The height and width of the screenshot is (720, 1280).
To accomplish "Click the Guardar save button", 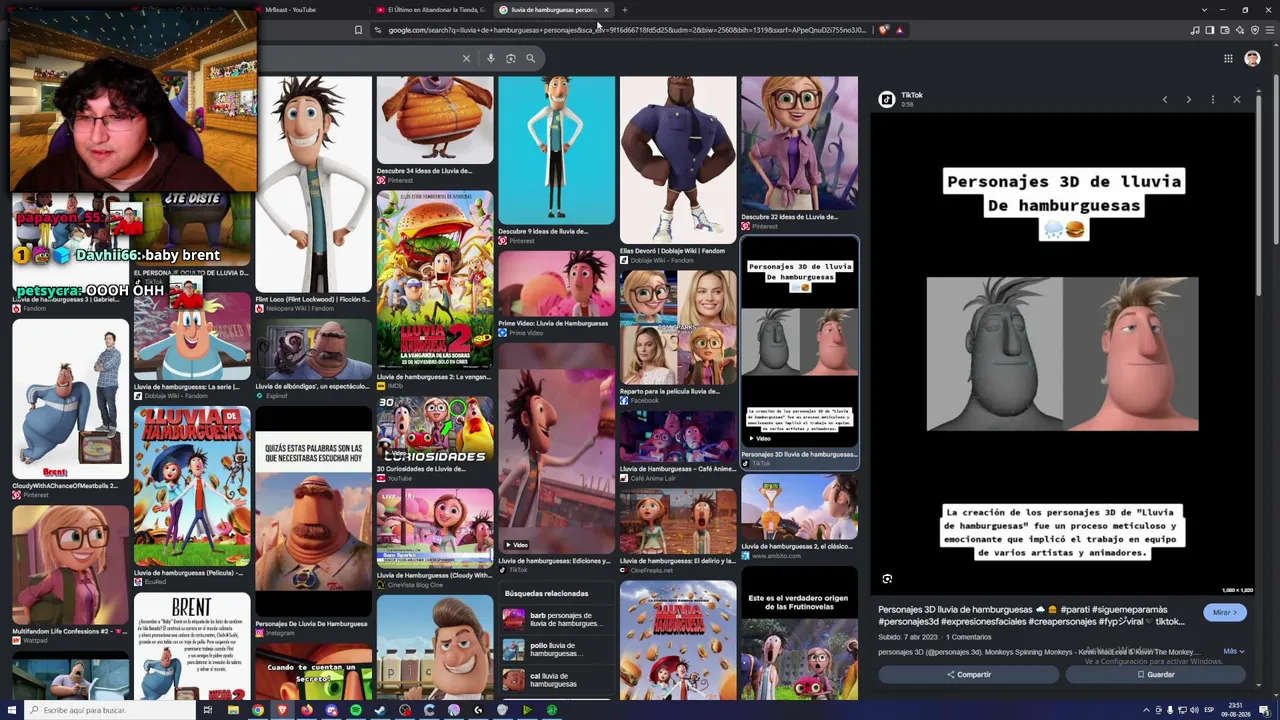I will (x=1155, y=675).
